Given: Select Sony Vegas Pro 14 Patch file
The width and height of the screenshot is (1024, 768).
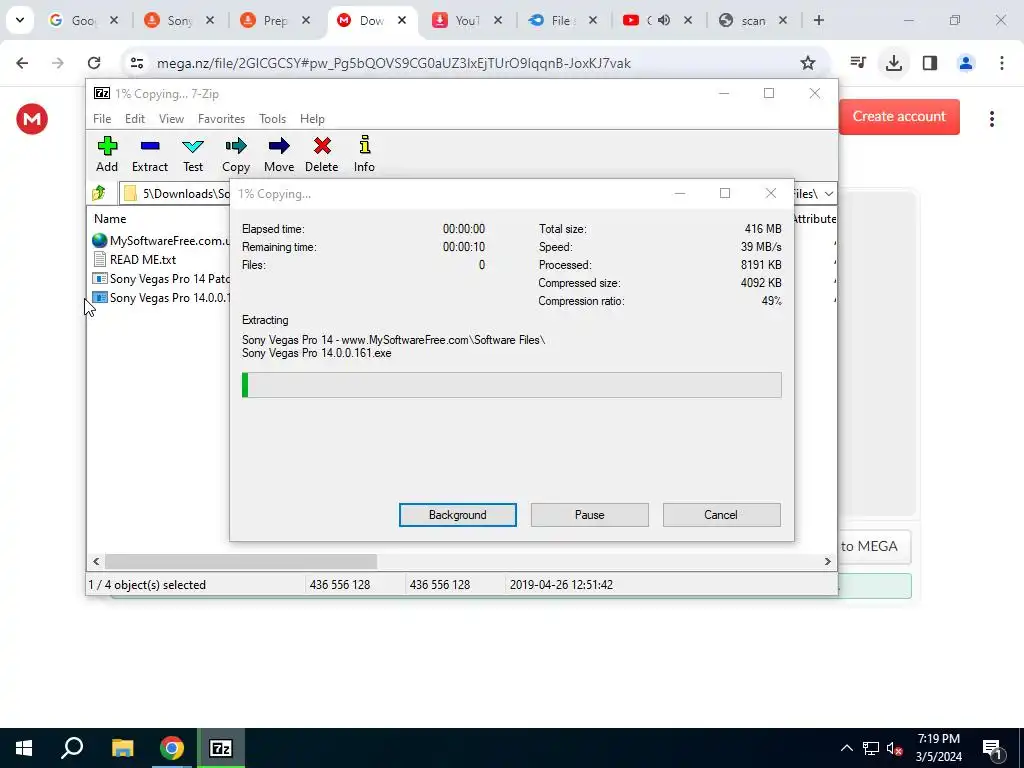Looking at the screenshot, I should [161, 279].
